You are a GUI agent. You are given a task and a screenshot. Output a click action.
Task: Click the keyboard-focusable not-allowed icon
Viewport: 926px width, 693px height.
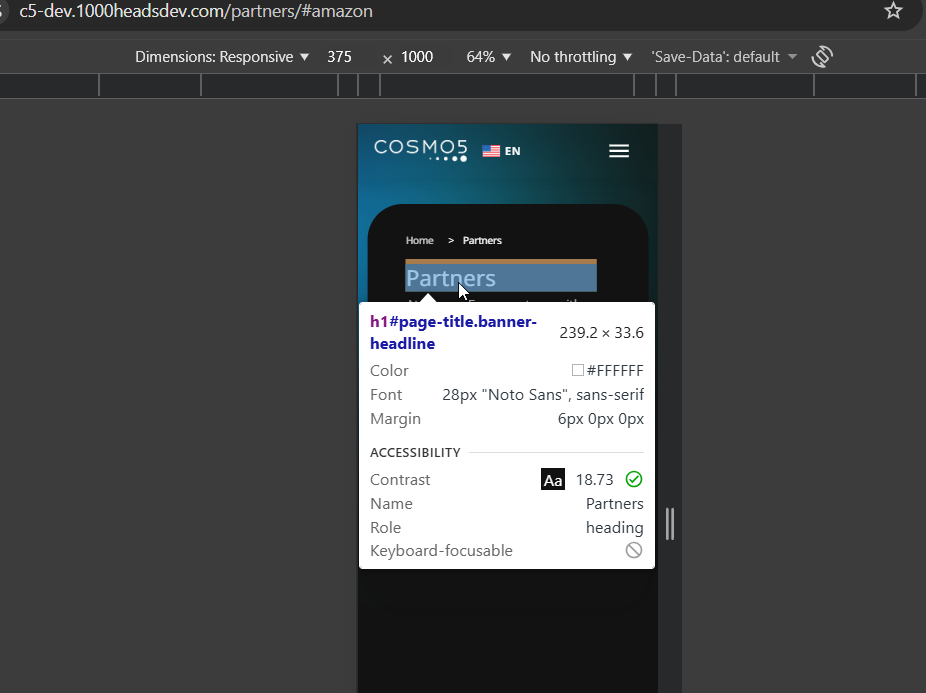click(x=634, y=550)
